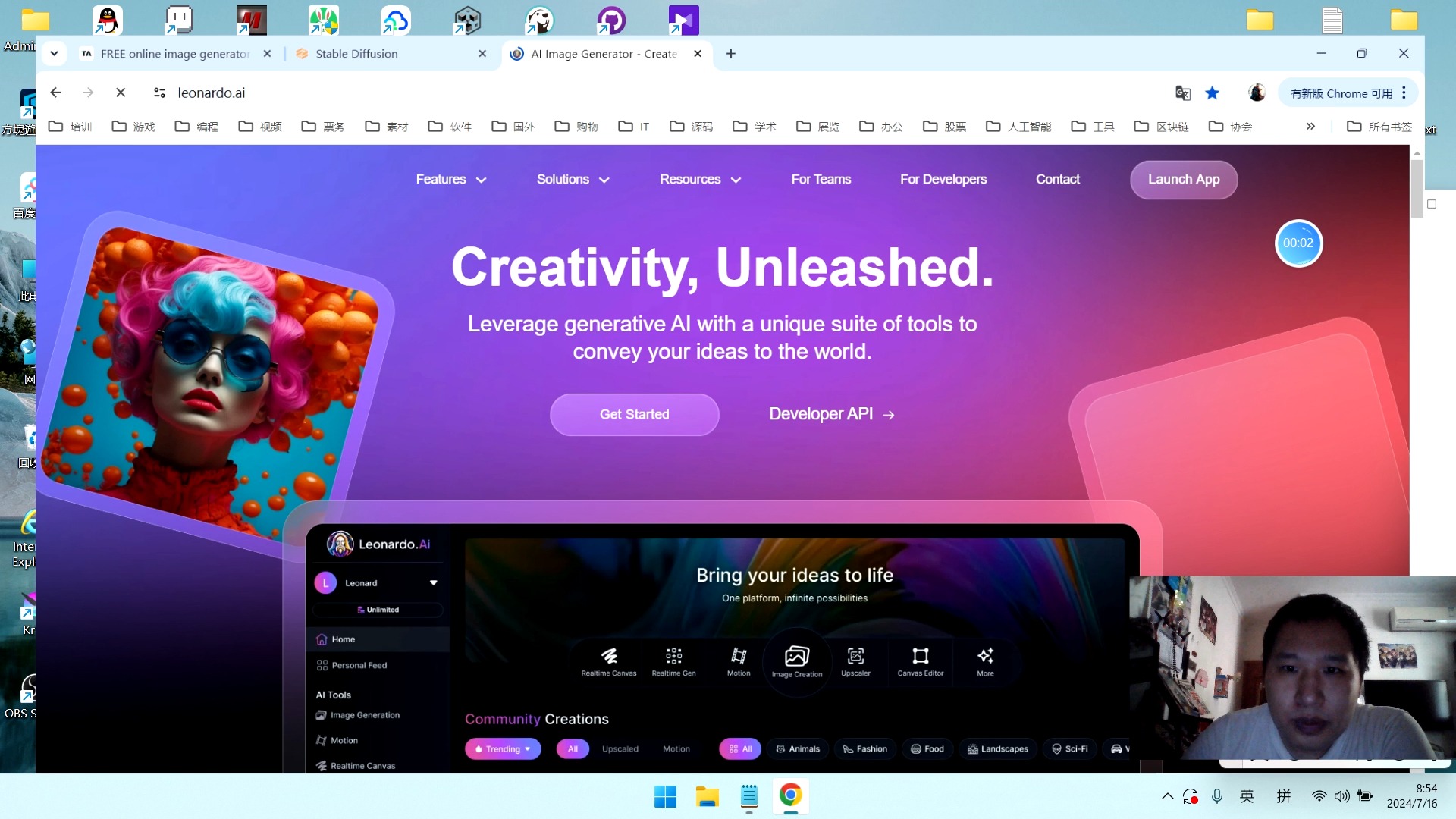Click the Realtime Canvas tool icon
Image resolution: width=1456 pixels, height=819 pixels.
click(609, 661)
